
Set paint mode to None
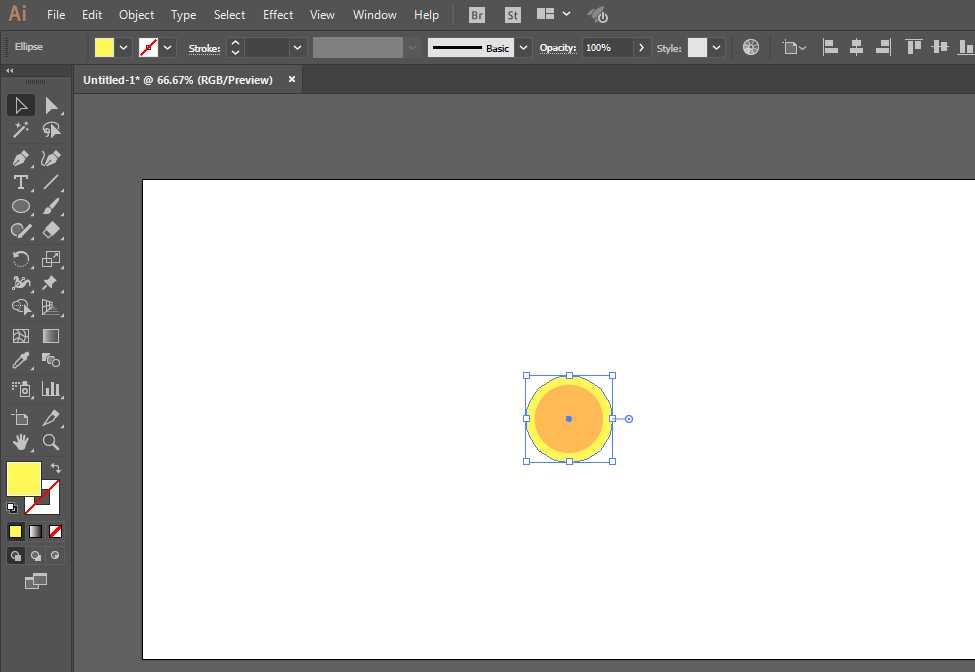pyautogui.click(x=56, y=531)
